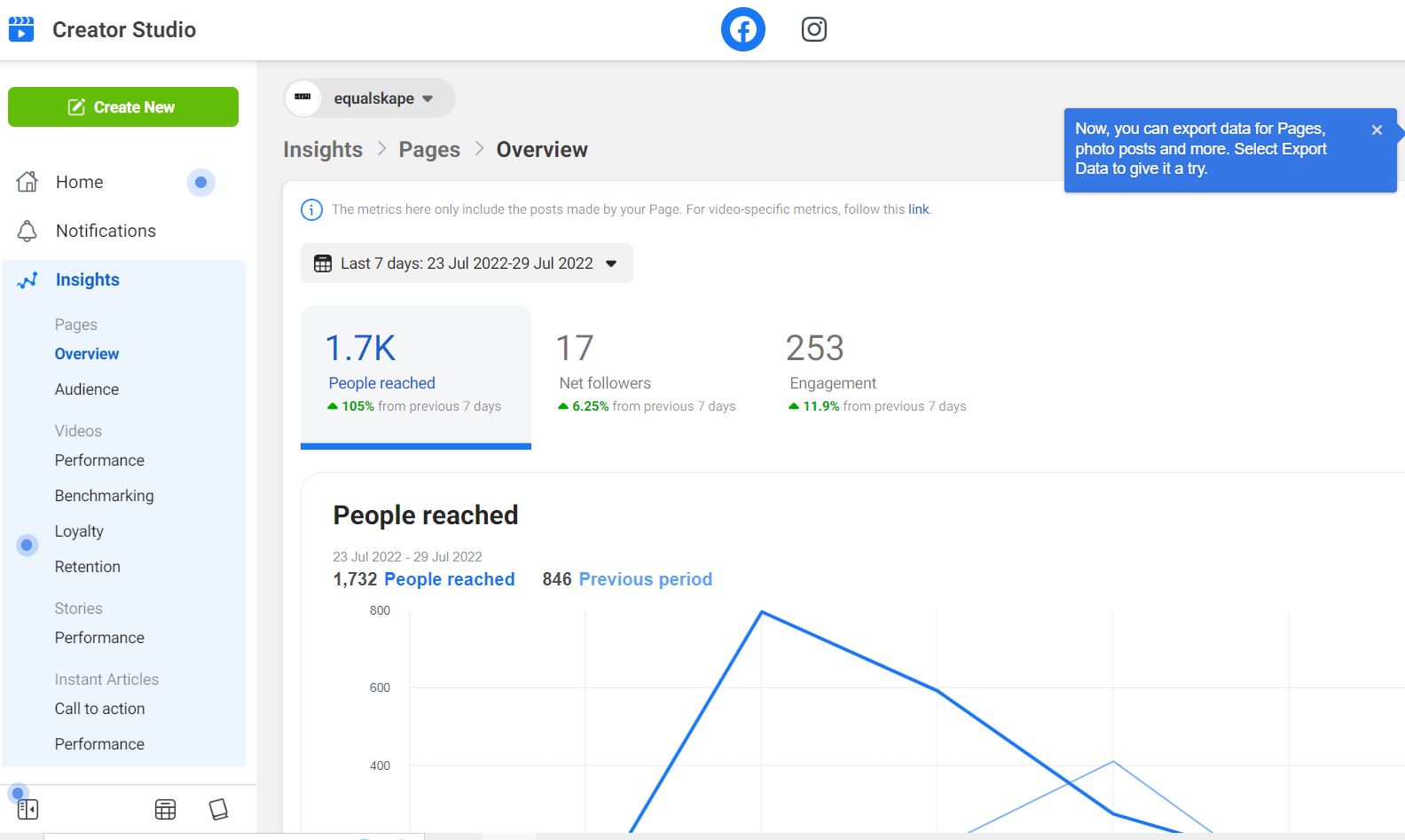1405x840 pixels.
Task: Open Notifications via the bell icon
Action: [x=27, y=231]
